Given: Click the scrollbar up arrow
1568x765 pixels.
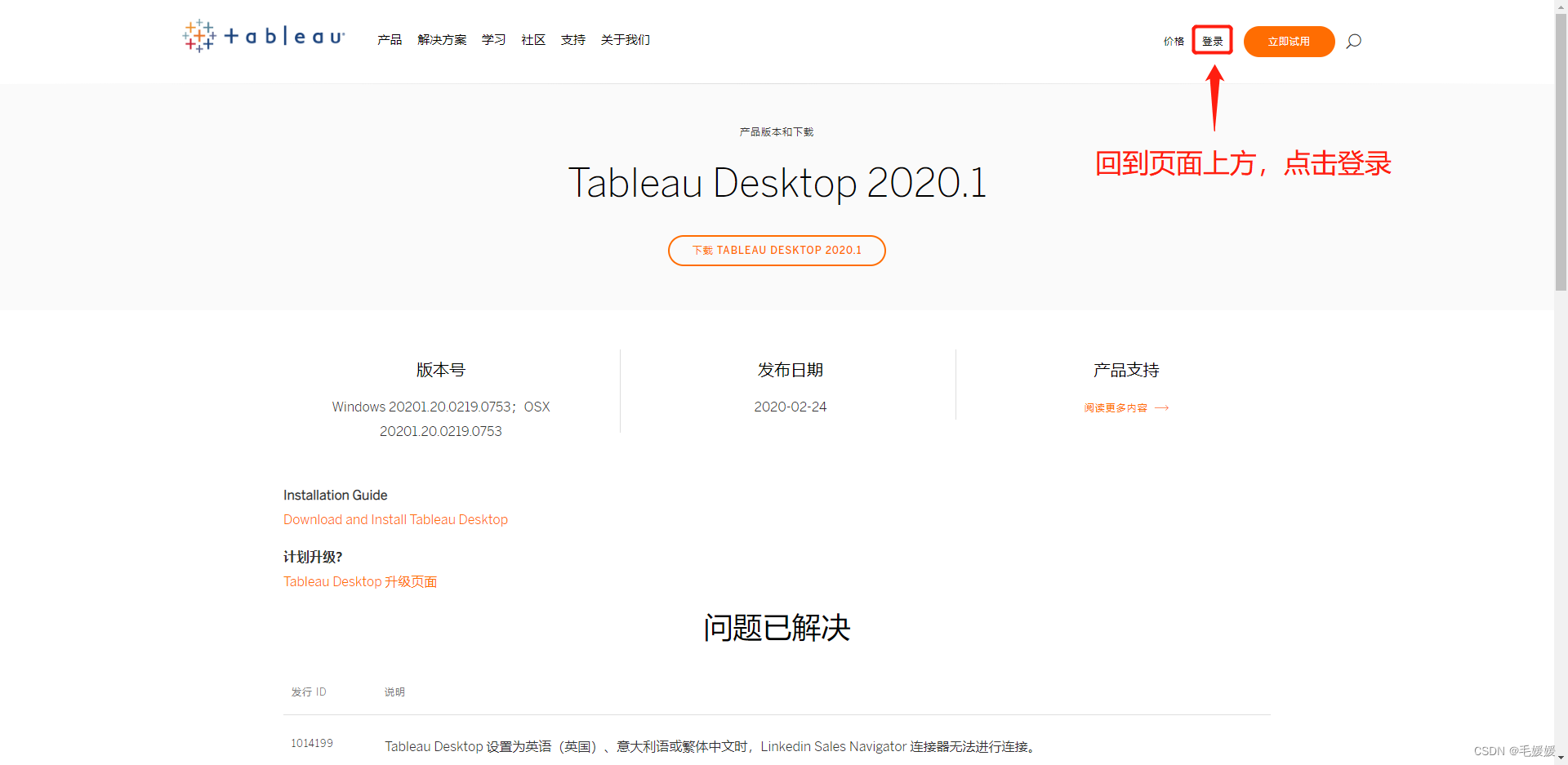Looking at the screenshot, I should [x=1561, y=6].
